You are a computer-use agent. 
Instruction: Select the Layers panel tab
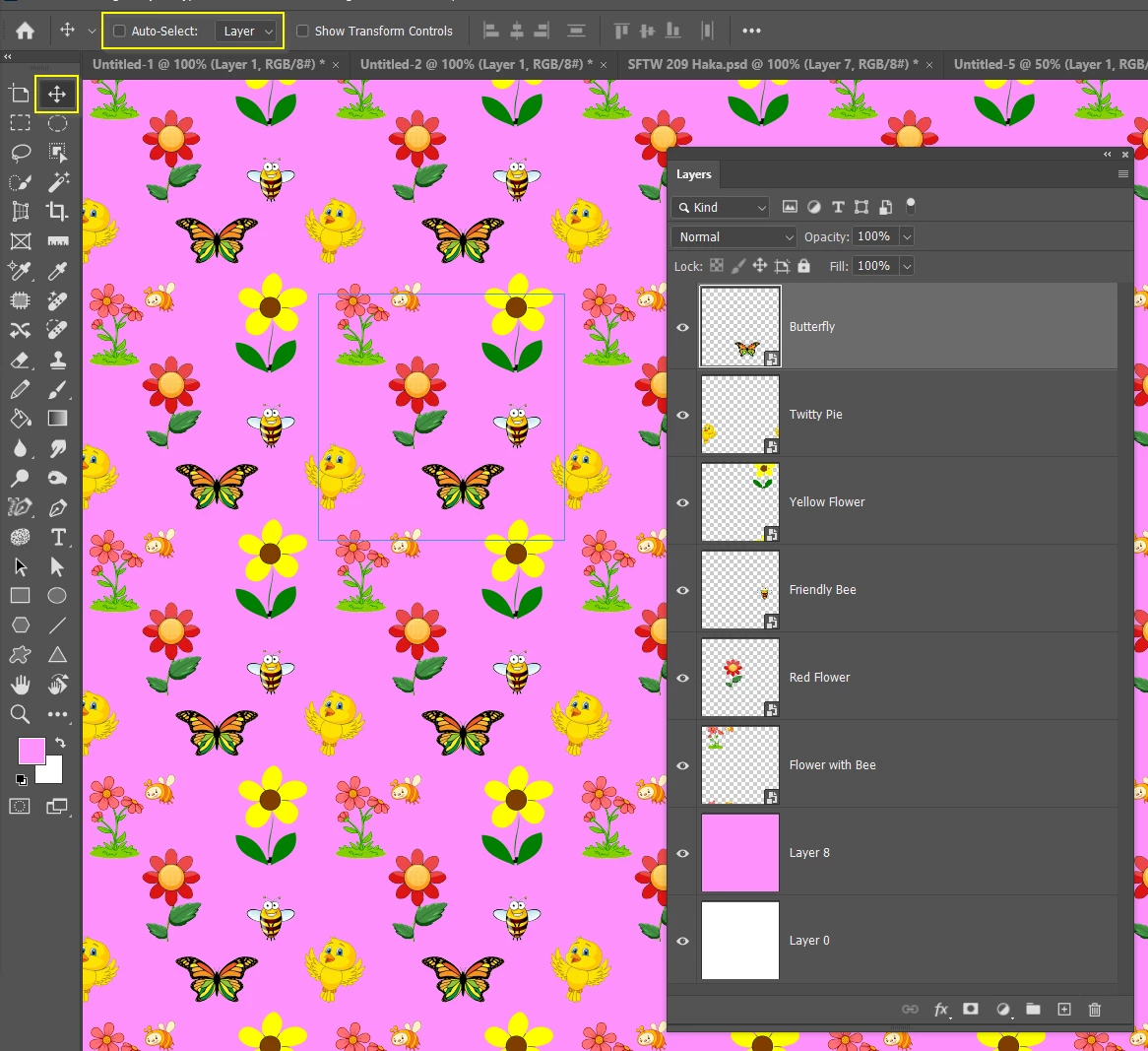pos(694,174)
